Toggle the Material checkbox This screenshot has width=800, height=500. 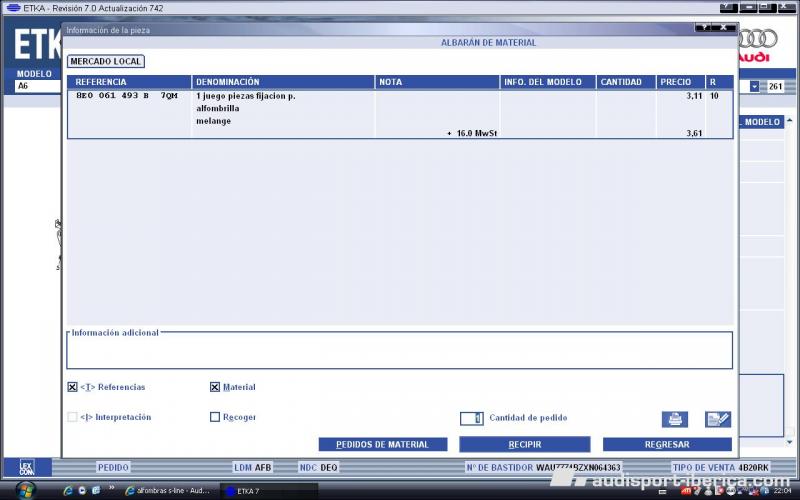click(x=215, y=387)
